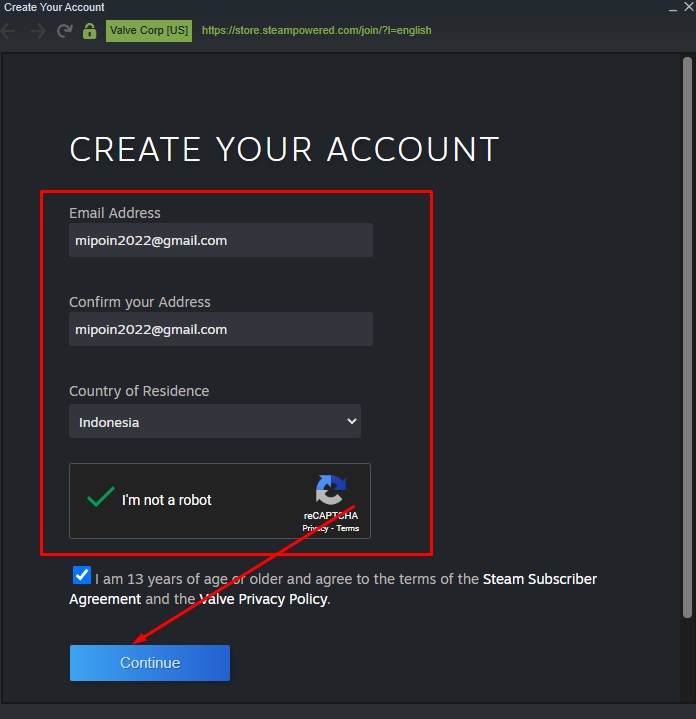Click the Confirm your Address field

220,329
